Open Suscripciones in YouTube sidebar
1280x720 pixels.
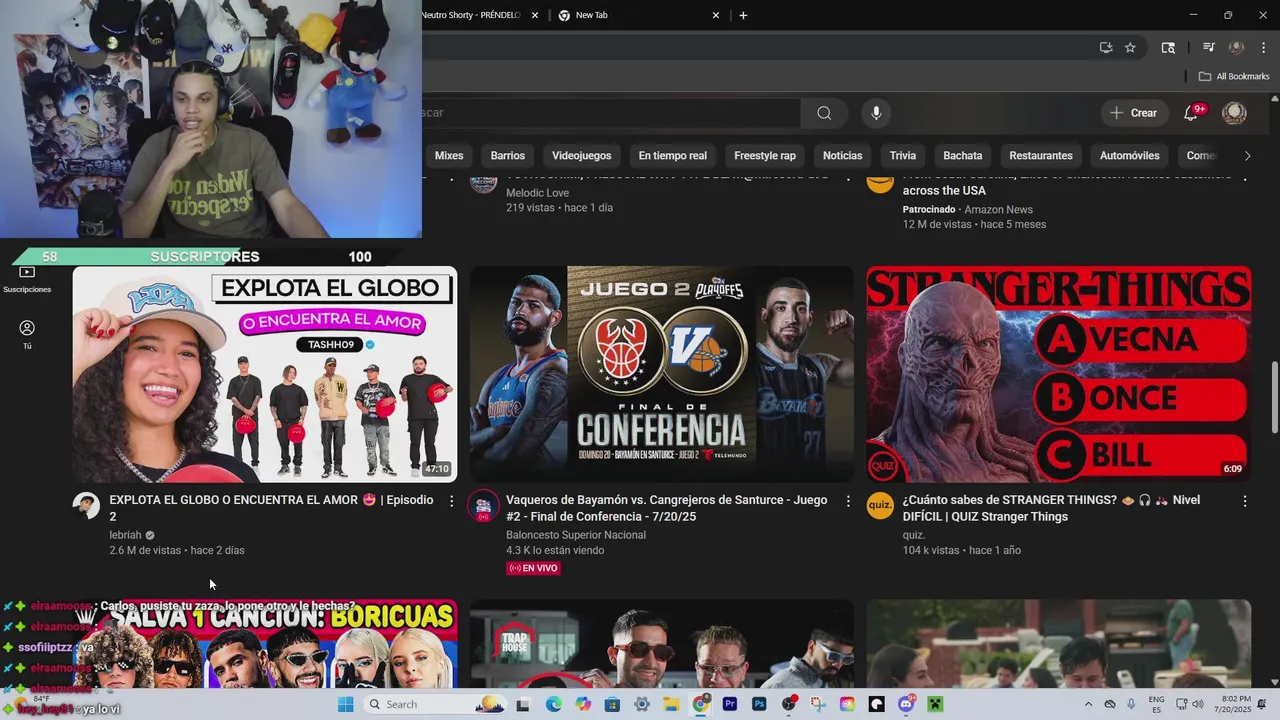point(27,279)
